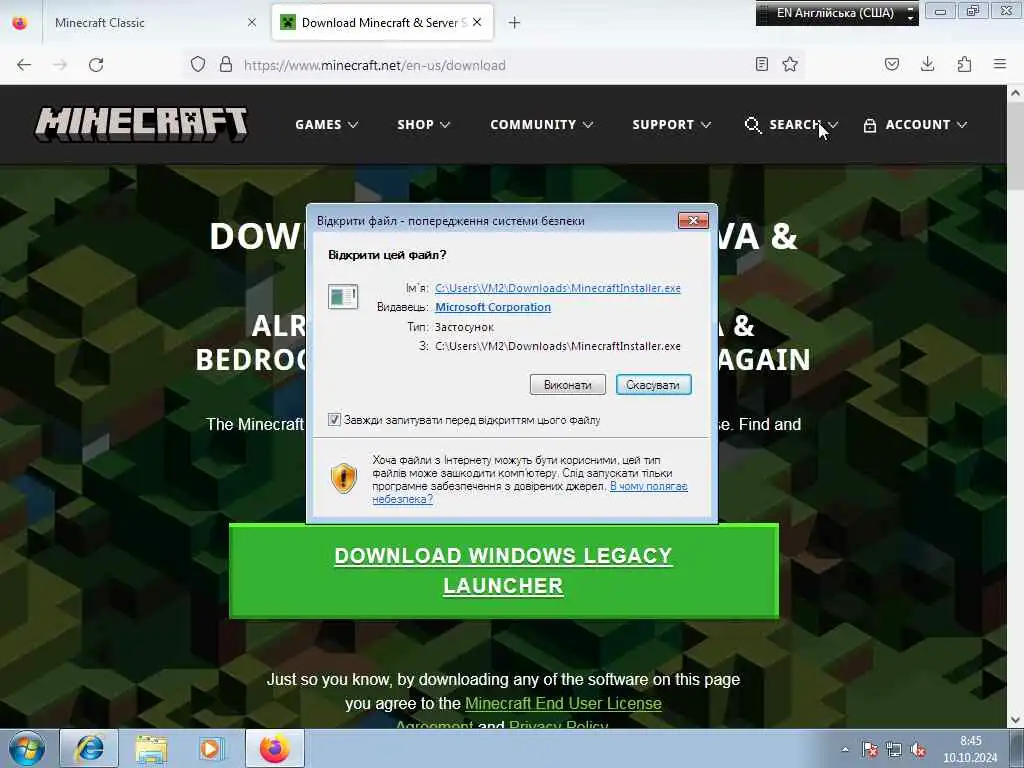Click the Firefox taskbar icon

[x=275, y=748]
